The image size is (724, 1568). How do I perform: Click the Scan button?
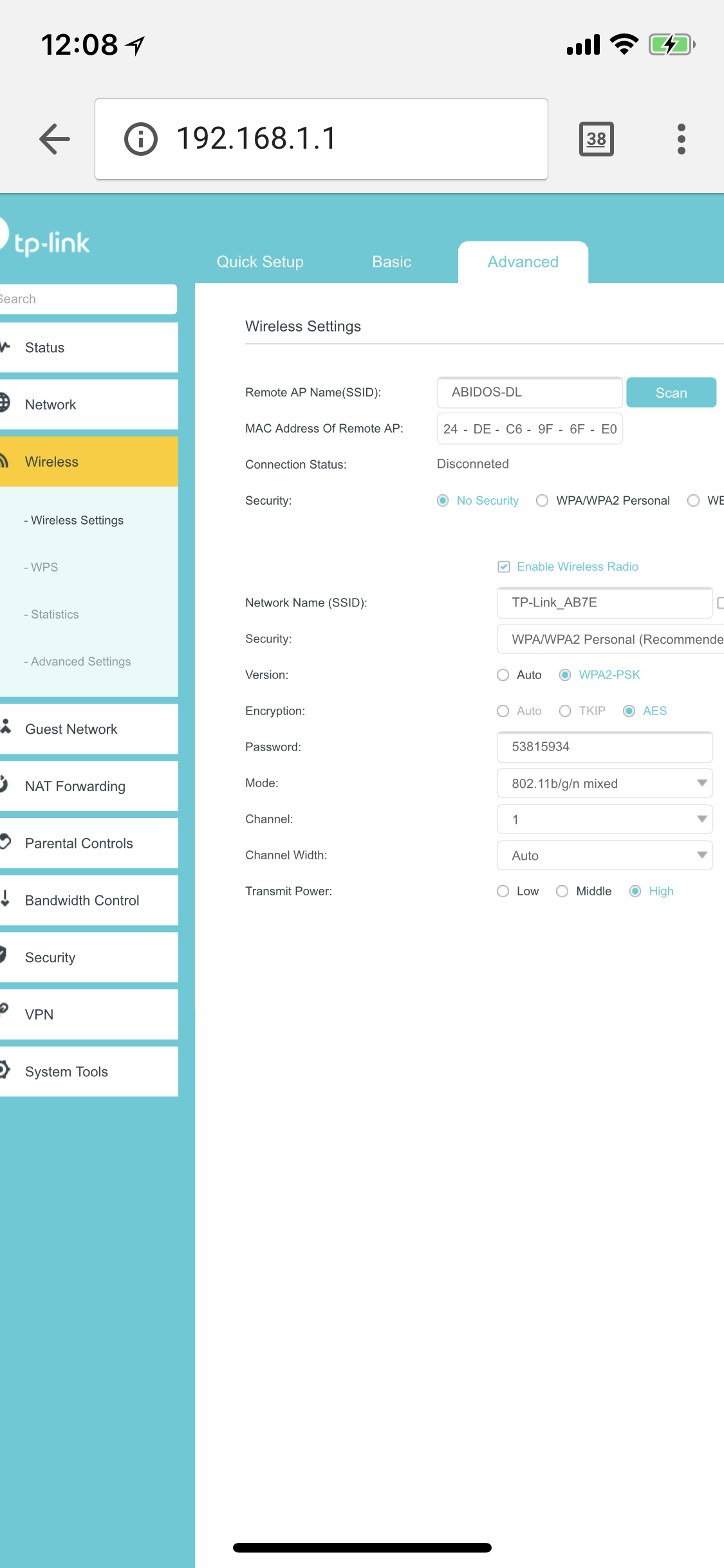click(671, 393)
